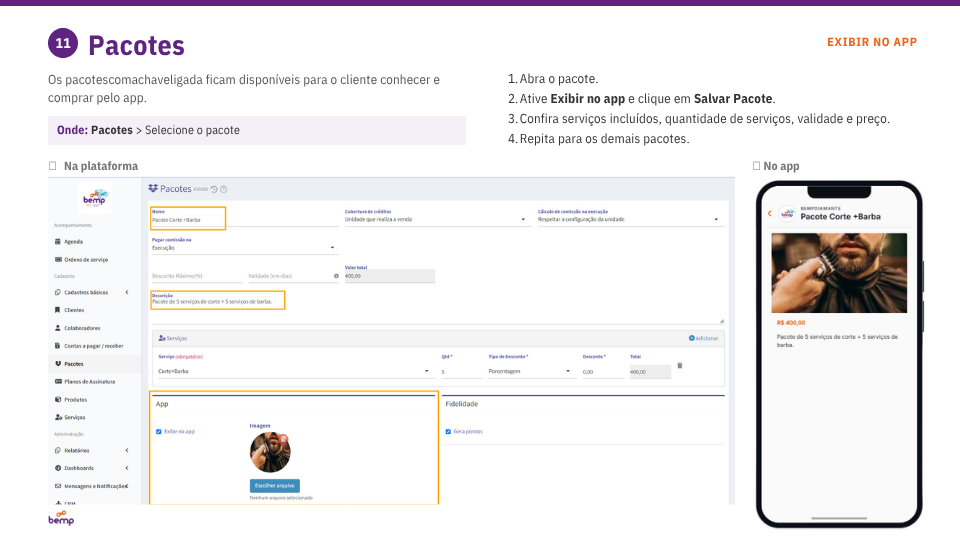The width and height of the screenshot is (960, 540).
Task: Click the Desconto field 0,00
Action: click(602, 372)
